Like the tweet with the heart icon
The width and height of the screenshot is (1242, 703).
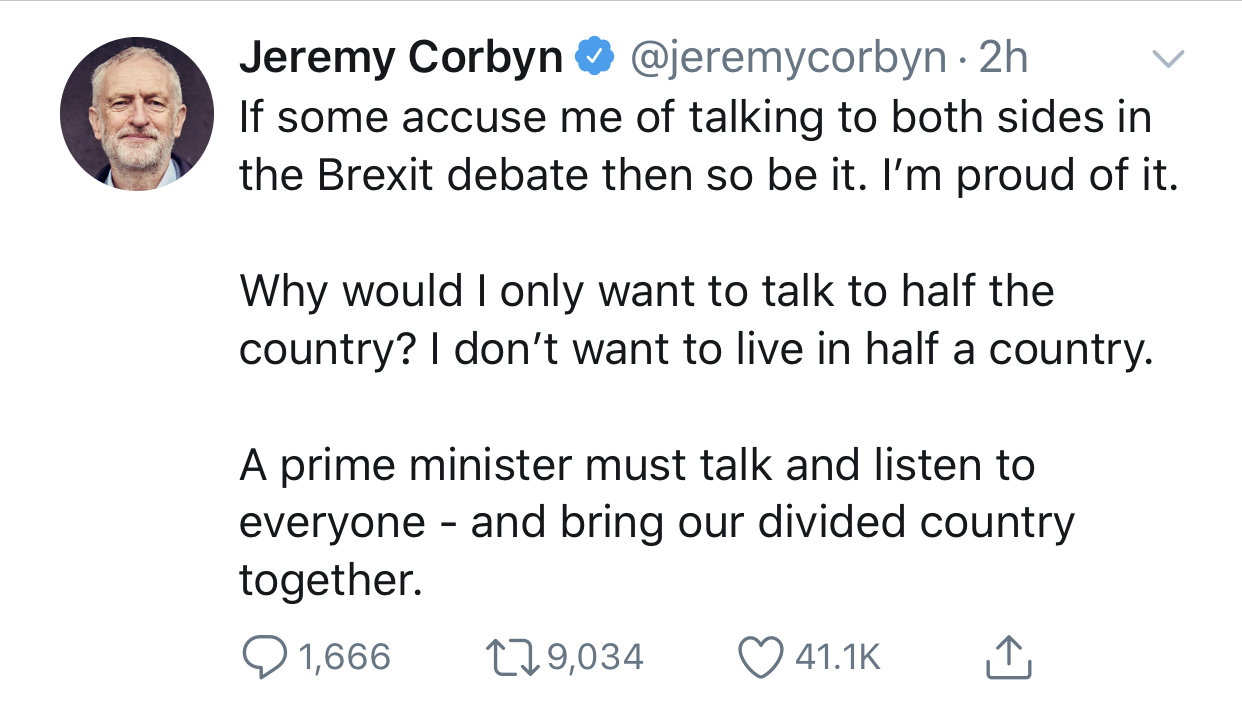click(759, 656)
